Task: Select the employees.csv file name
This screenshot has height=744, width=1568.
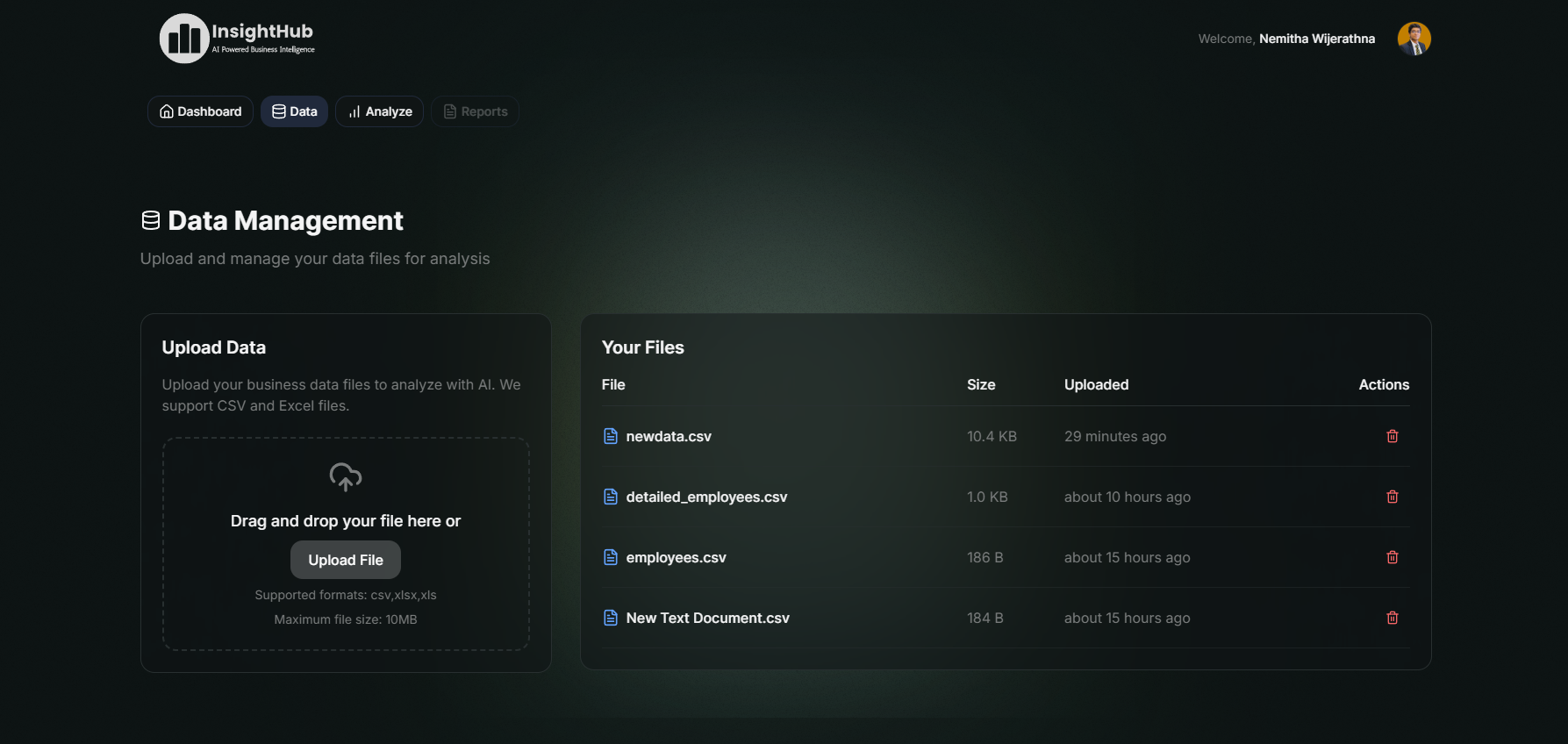Action: click(x=676, y=557)
